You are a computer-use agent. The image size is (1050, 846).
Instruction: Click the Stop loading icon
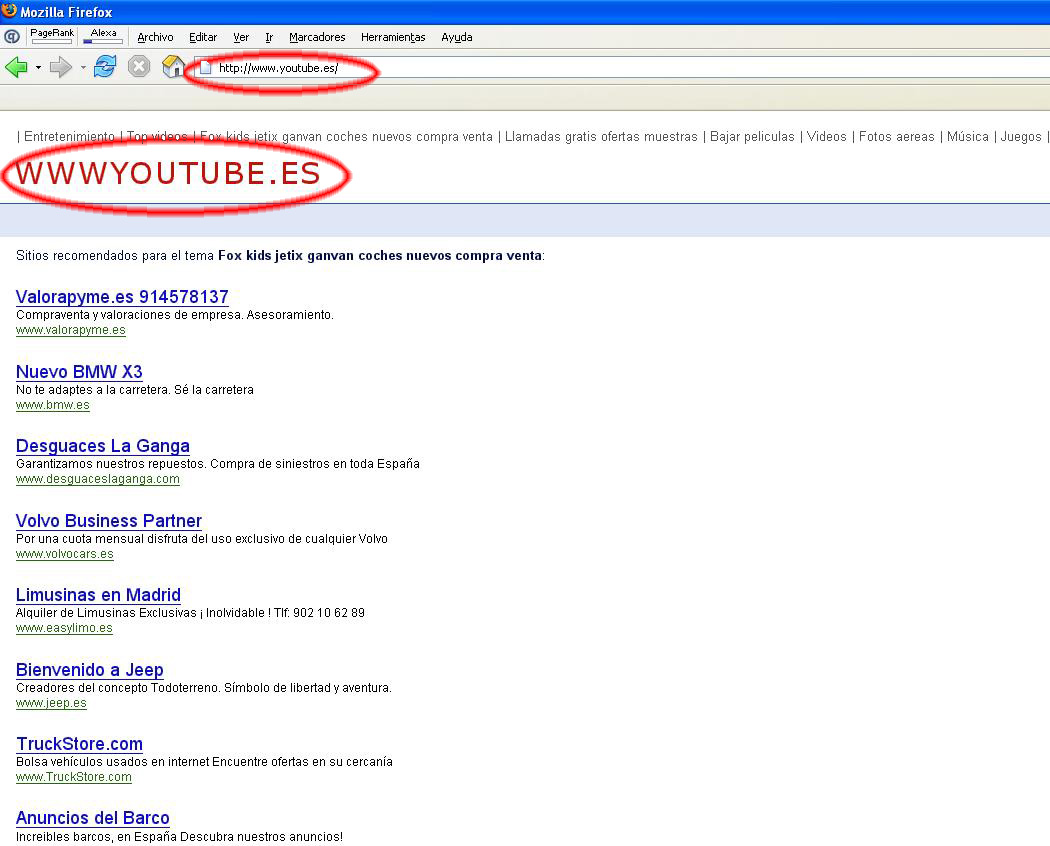pyautogui.click(x=139, y=67)
